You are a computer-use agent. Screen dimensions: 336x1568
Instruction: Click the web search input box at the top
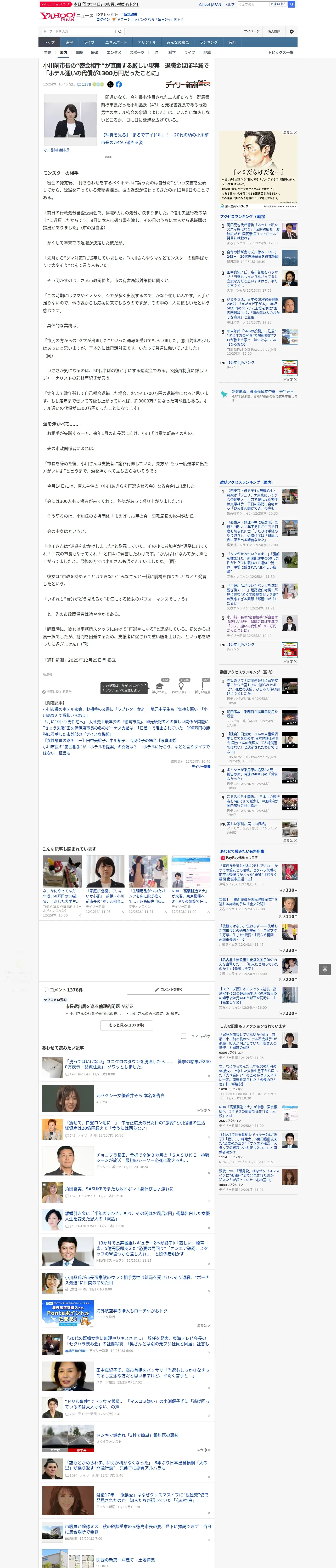(253, 4)
